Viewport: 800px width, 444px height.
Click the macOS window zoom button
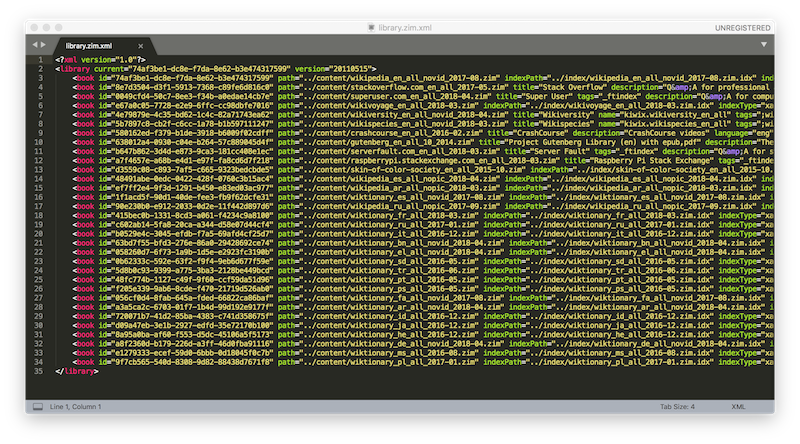click(x=59, y=28)
